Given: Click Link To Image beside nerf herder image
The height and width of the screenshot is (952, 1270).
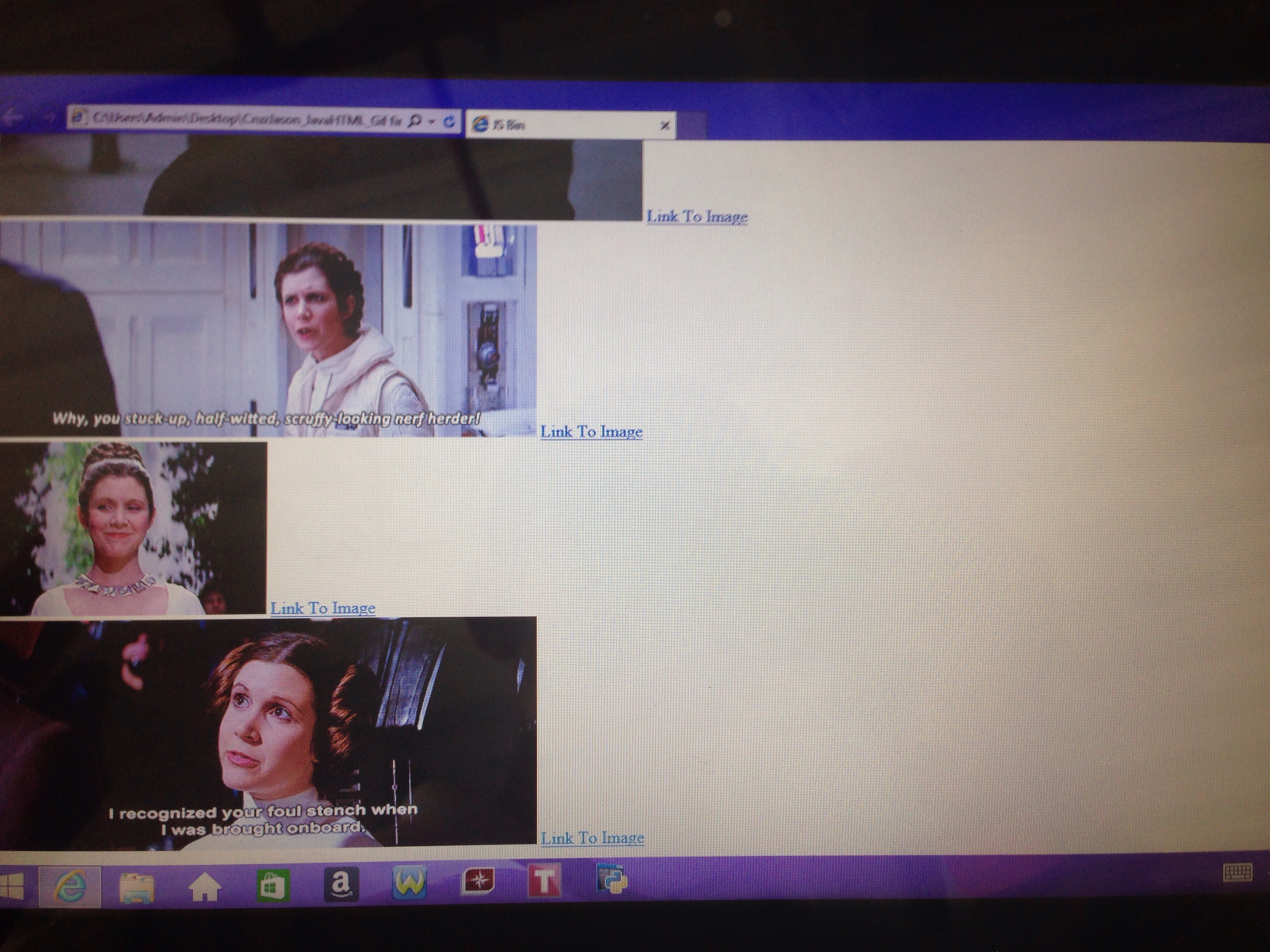Looking at the screenshot, I should tap(591, 432).
